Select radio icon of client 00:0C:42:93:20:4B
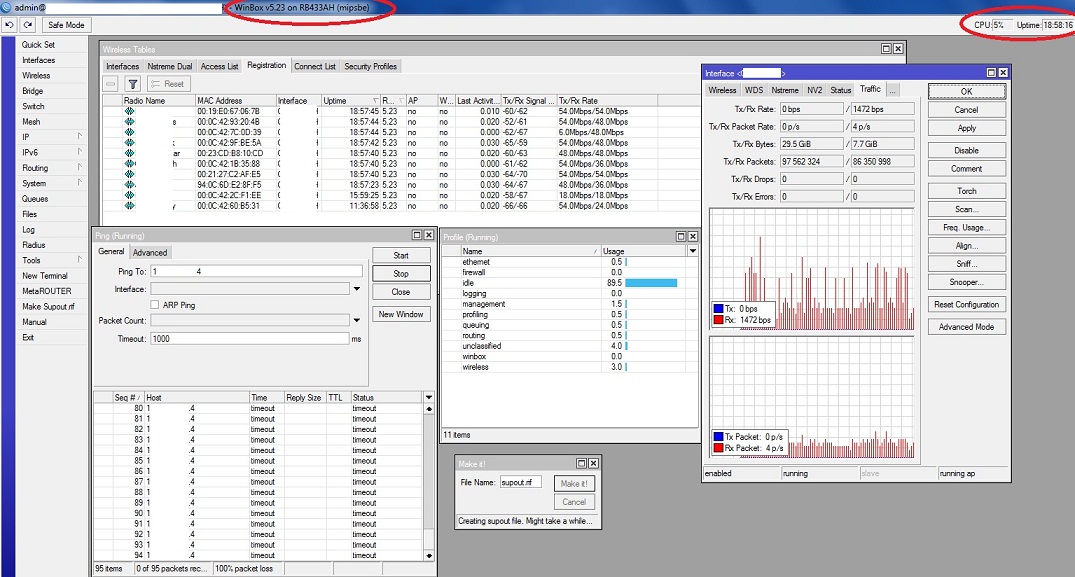 point(130,121)
